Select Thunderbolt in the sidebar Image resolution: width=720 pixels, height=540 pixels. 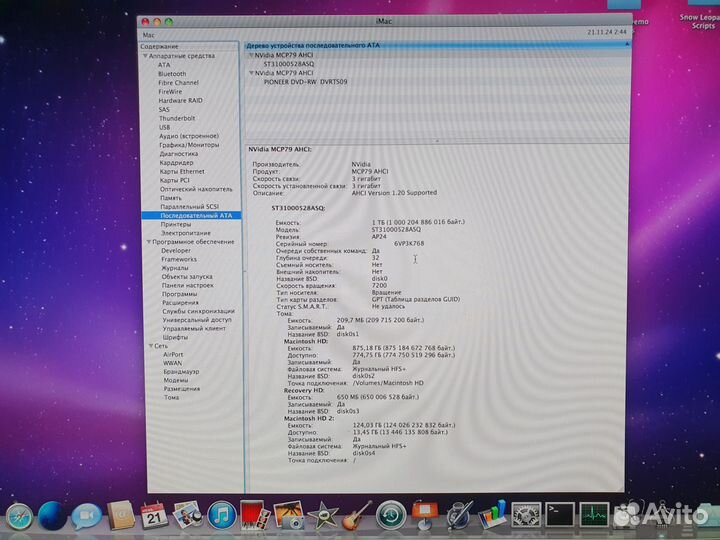click(177, 118)
